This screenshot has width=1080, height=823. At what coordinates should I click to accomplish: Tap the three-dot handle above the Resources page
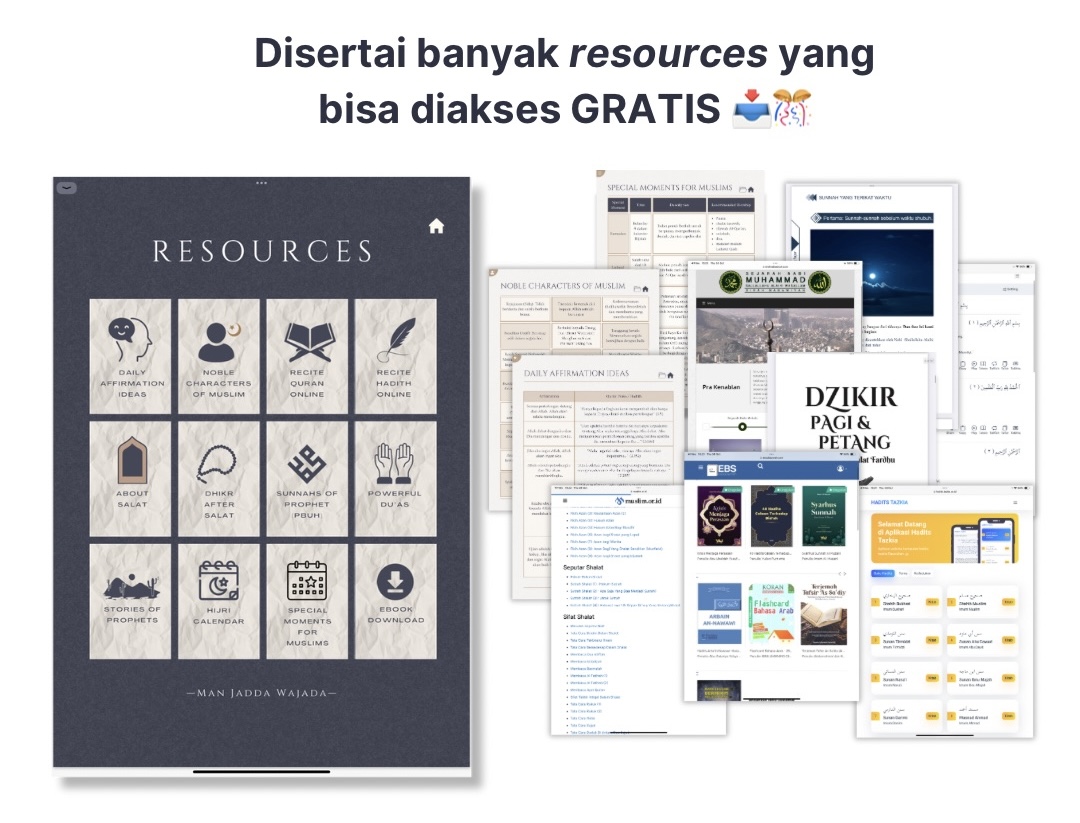click(x=261, y=183)
